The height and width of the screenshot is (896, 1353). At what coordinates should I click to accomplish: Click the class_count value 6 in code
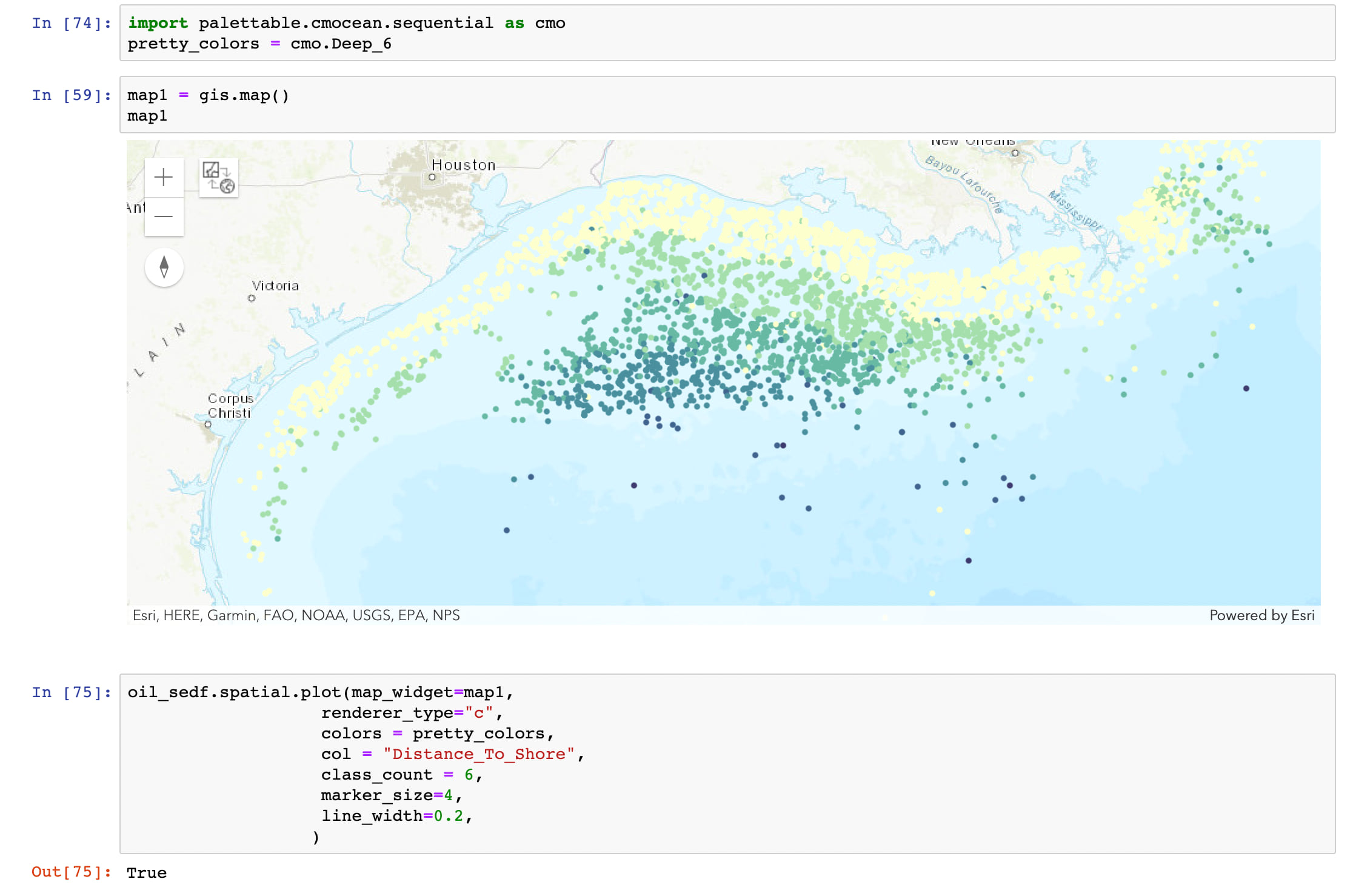pos(469,775)
